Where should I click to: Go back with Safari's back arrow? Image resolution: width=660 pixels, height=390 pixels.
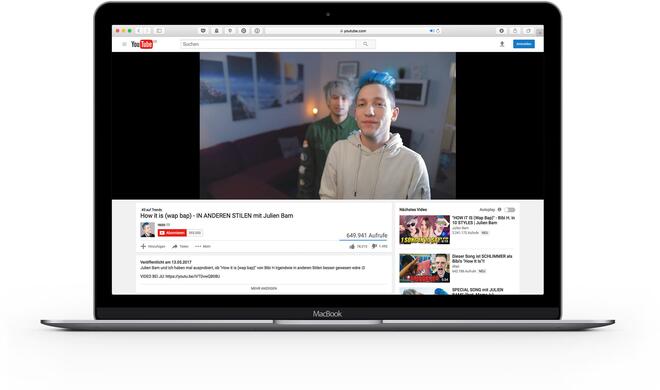coord(138,31)
